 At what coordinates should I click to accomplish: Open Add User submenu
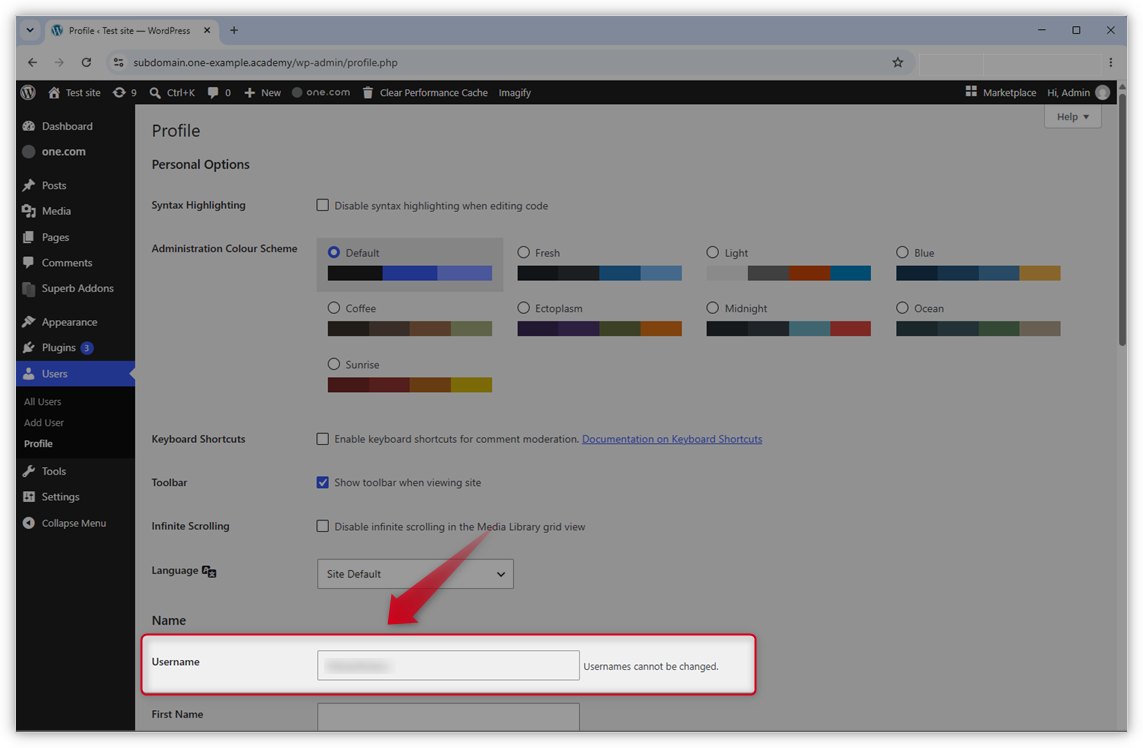click(44, 423)
